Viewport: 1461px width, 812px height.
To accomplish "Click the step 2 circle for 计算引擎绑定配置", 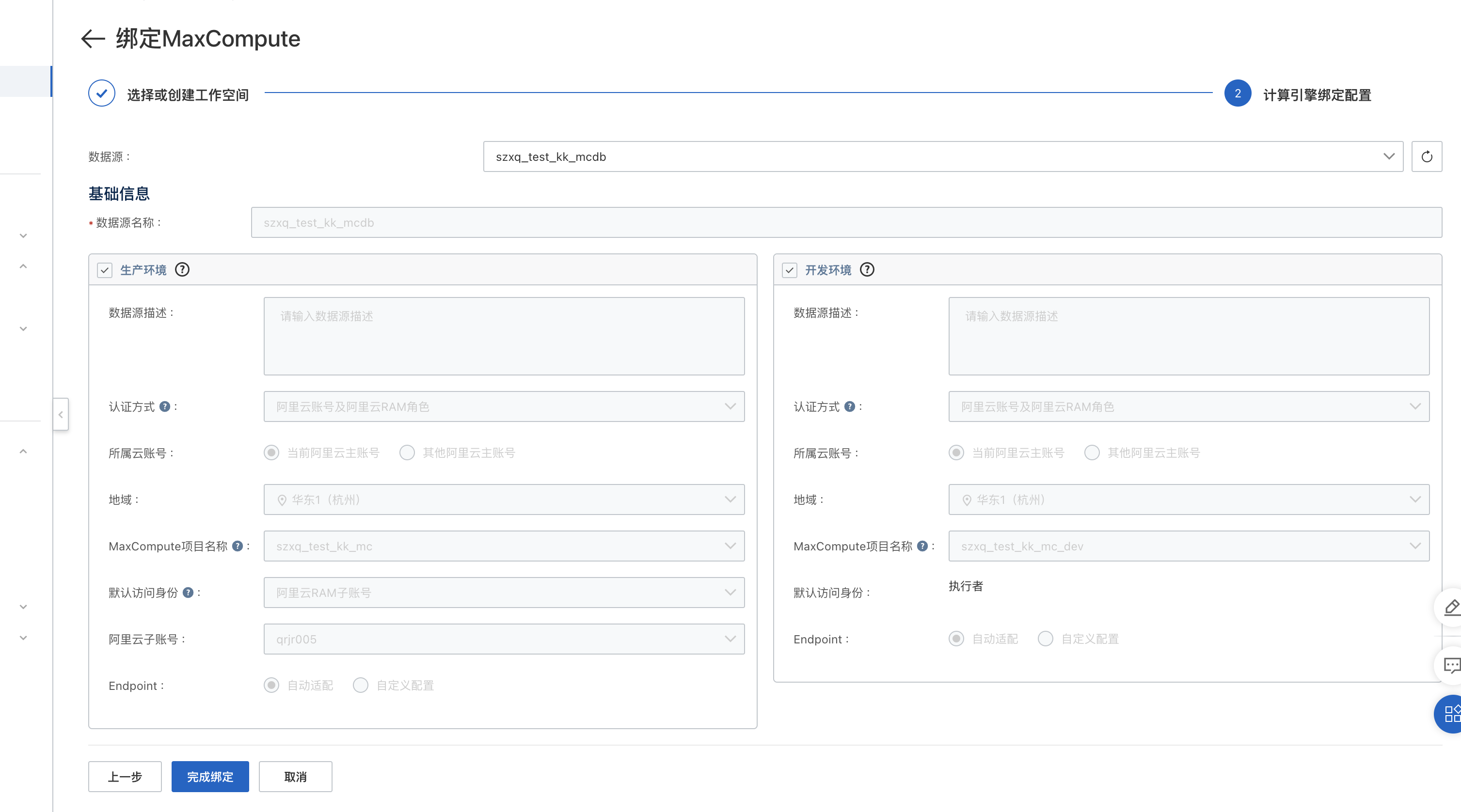I will pyautogui.click(x=1238, y=94).
